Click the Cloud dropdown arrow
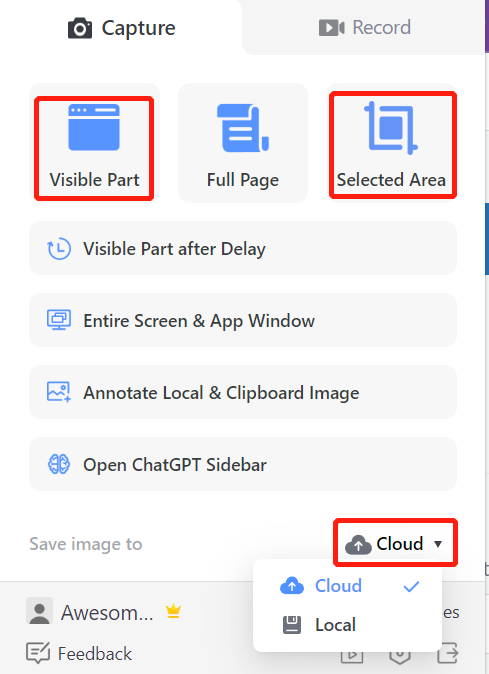This screenshot has height=674, width=489. click(x=438, y=544)
